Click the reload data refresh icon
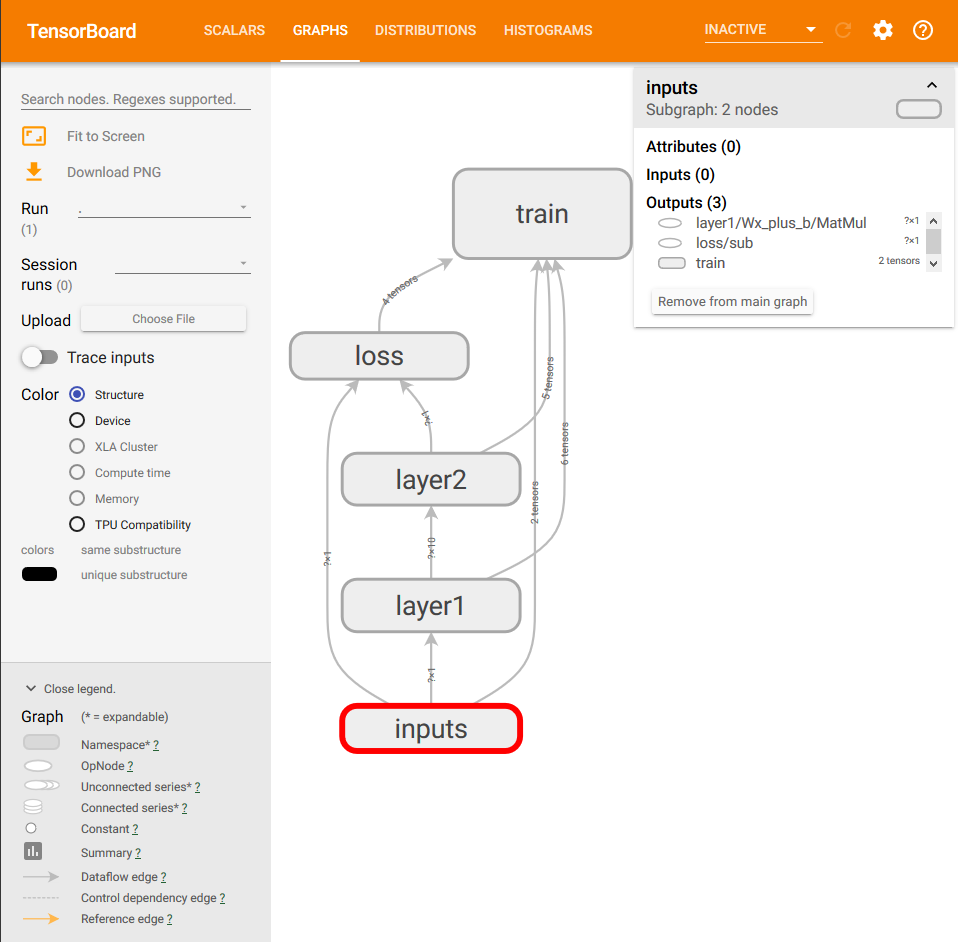The height and width of the screenshot is (942, 958). coord(843,30)
